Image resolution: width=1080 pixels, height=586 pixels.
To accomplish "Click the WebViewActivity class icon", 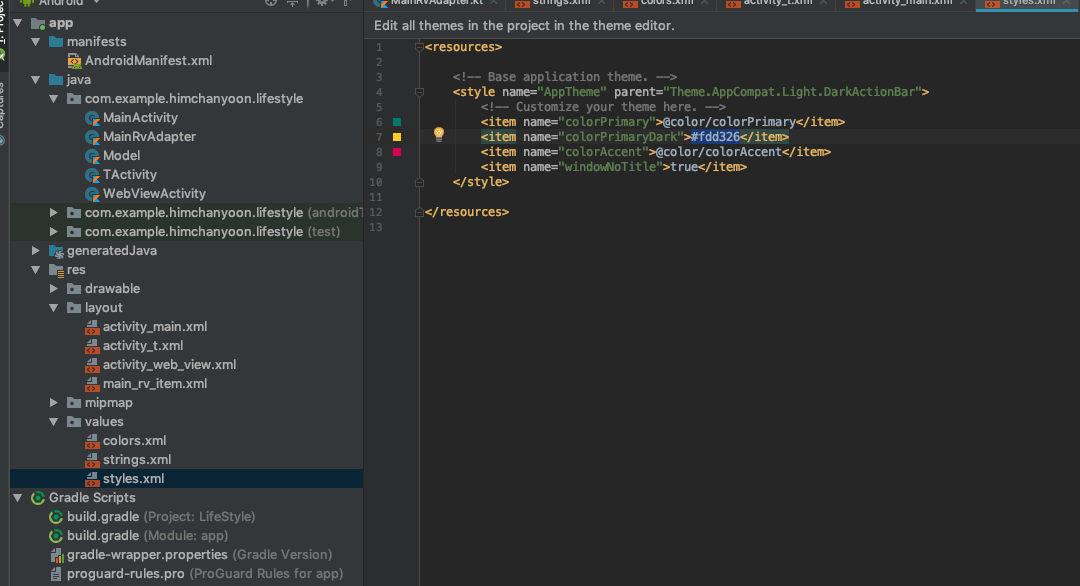I will pyautogui.click(x=92, y=193).
